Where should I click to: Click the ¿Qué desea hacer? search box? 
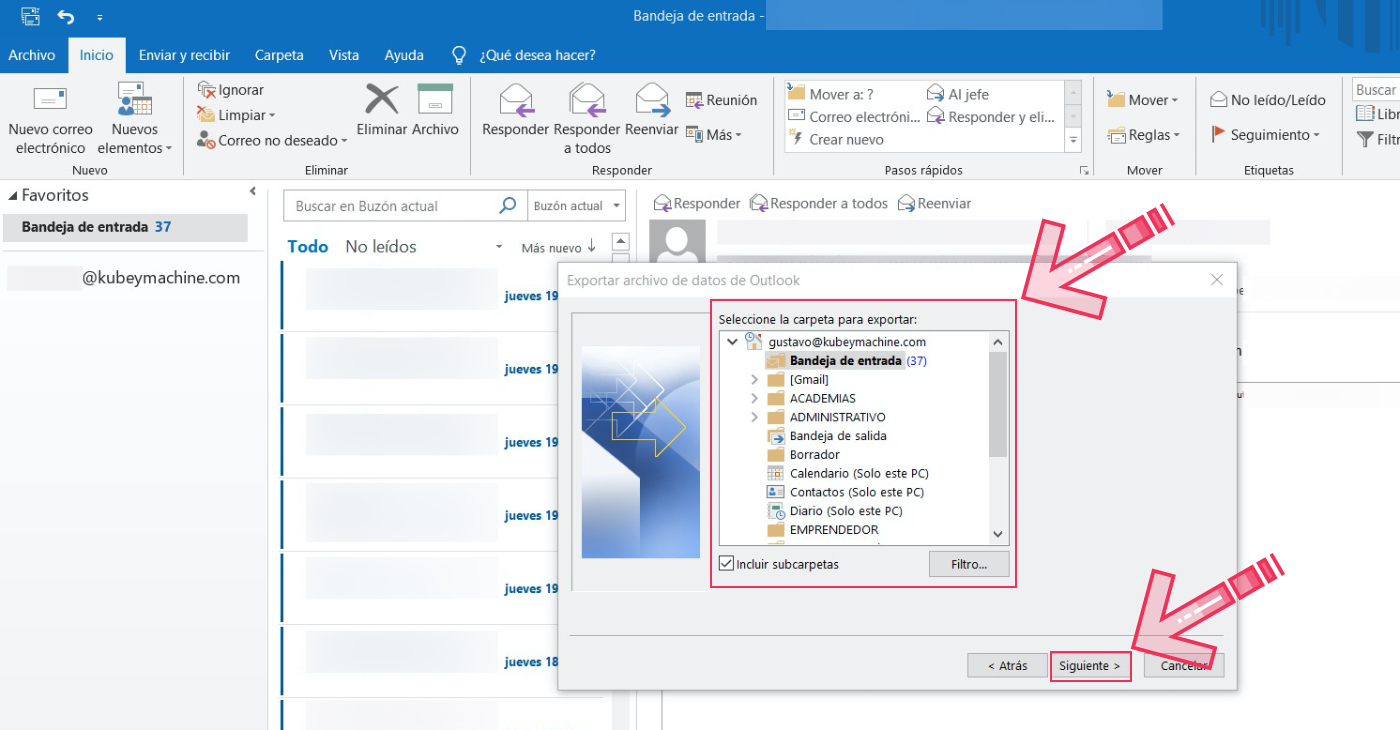point(537,55)
